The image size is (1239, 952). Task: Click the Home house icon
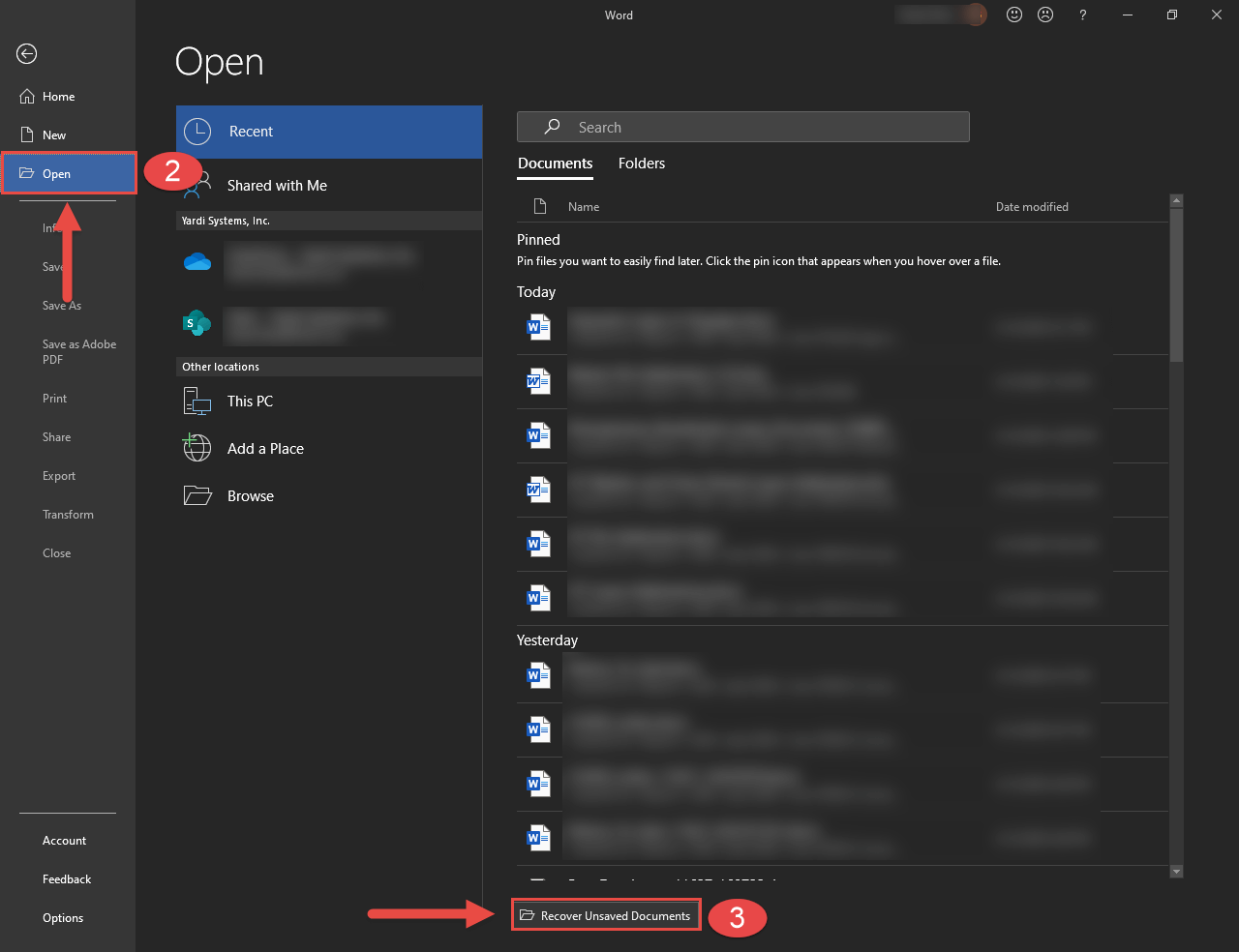tap(27, 96)
